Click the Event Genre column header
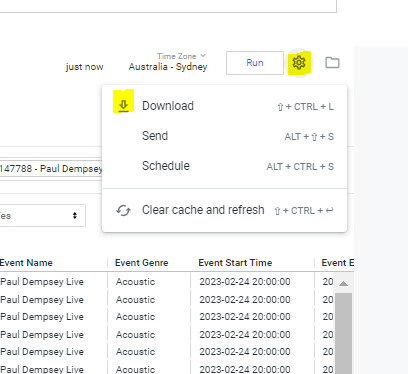The image size is (408, 374). coord(142,263)
